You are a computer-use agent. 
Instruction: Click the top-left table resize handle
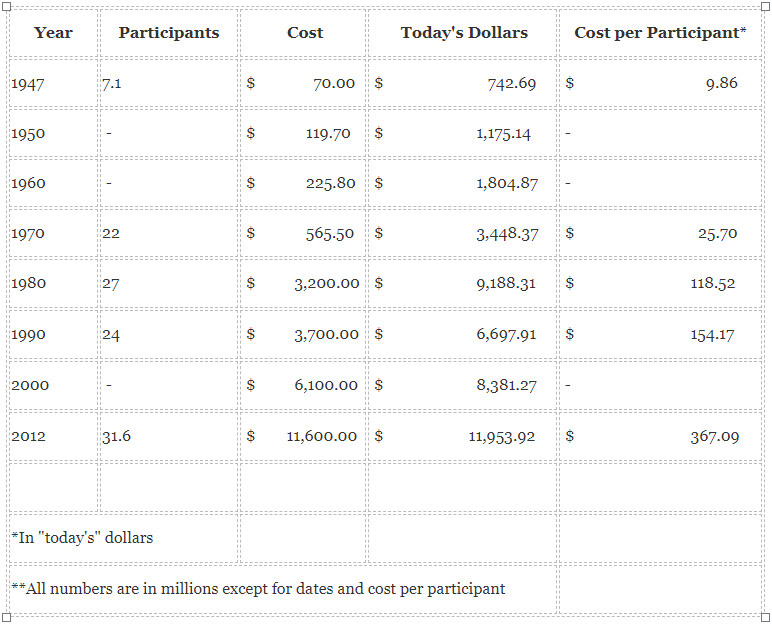tap(6, 6)
